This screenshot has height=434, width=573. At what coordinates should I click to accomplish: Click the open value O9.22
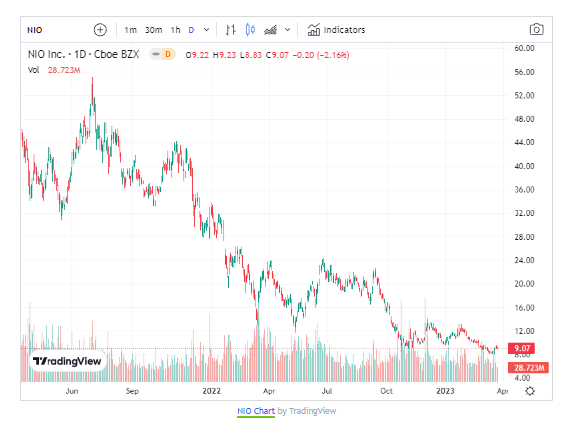point(197,55)
